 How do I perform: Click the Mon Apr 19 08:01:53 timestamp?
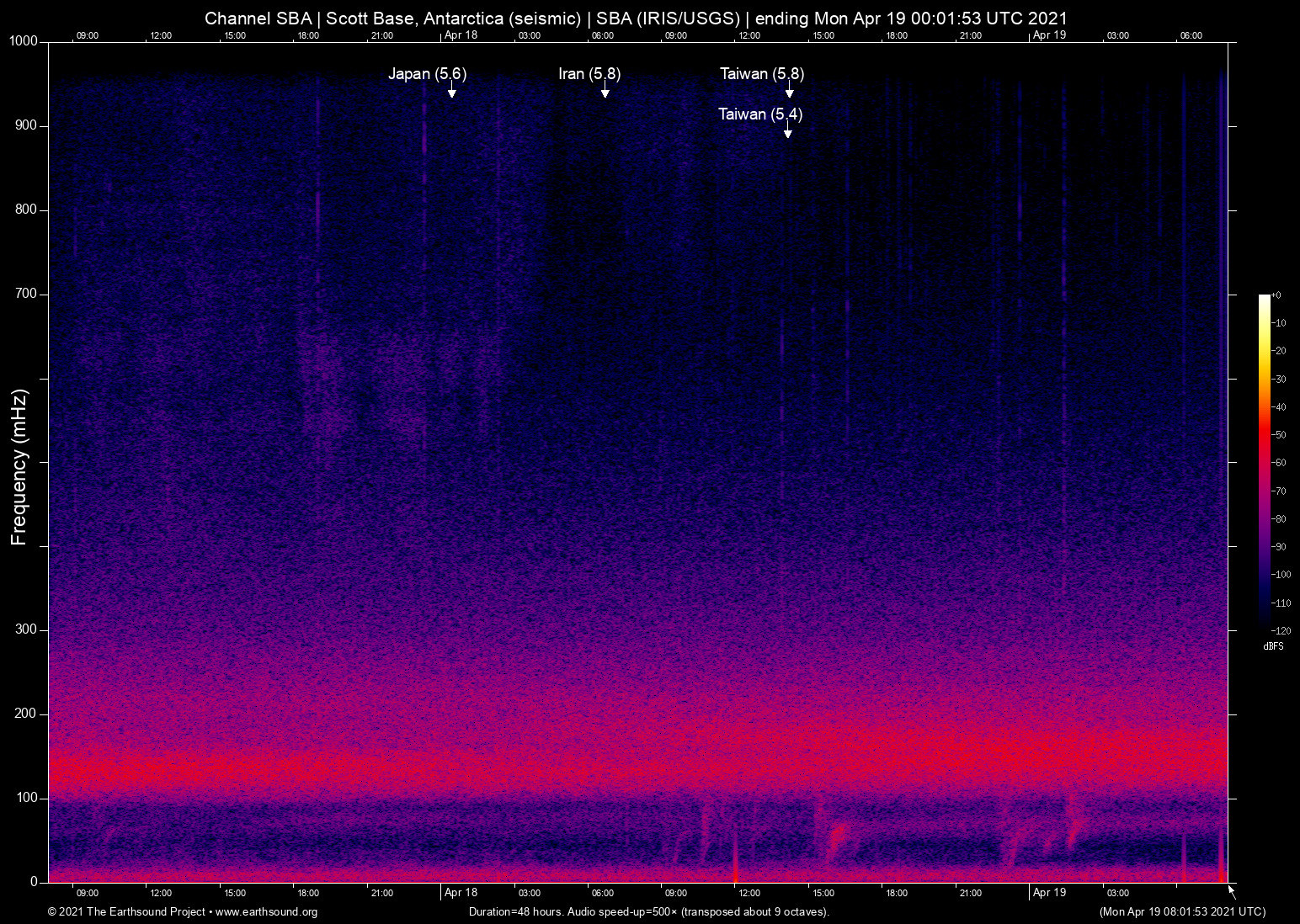click(1182, 912)
